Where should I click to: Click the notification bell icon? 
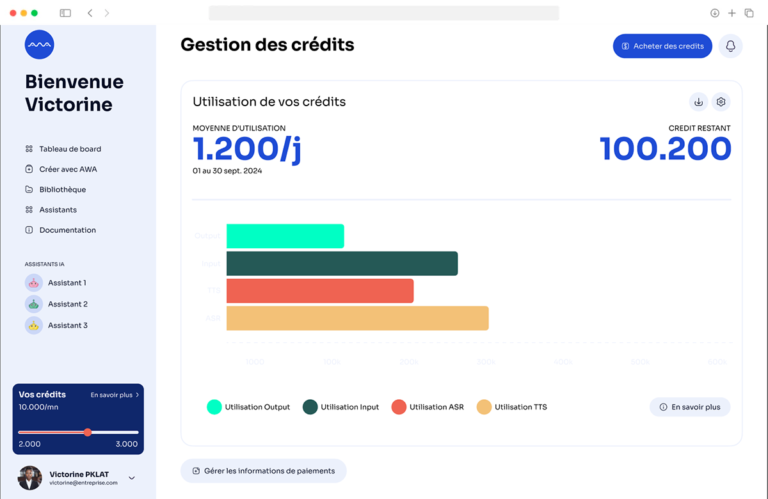(x=730, y=46)
